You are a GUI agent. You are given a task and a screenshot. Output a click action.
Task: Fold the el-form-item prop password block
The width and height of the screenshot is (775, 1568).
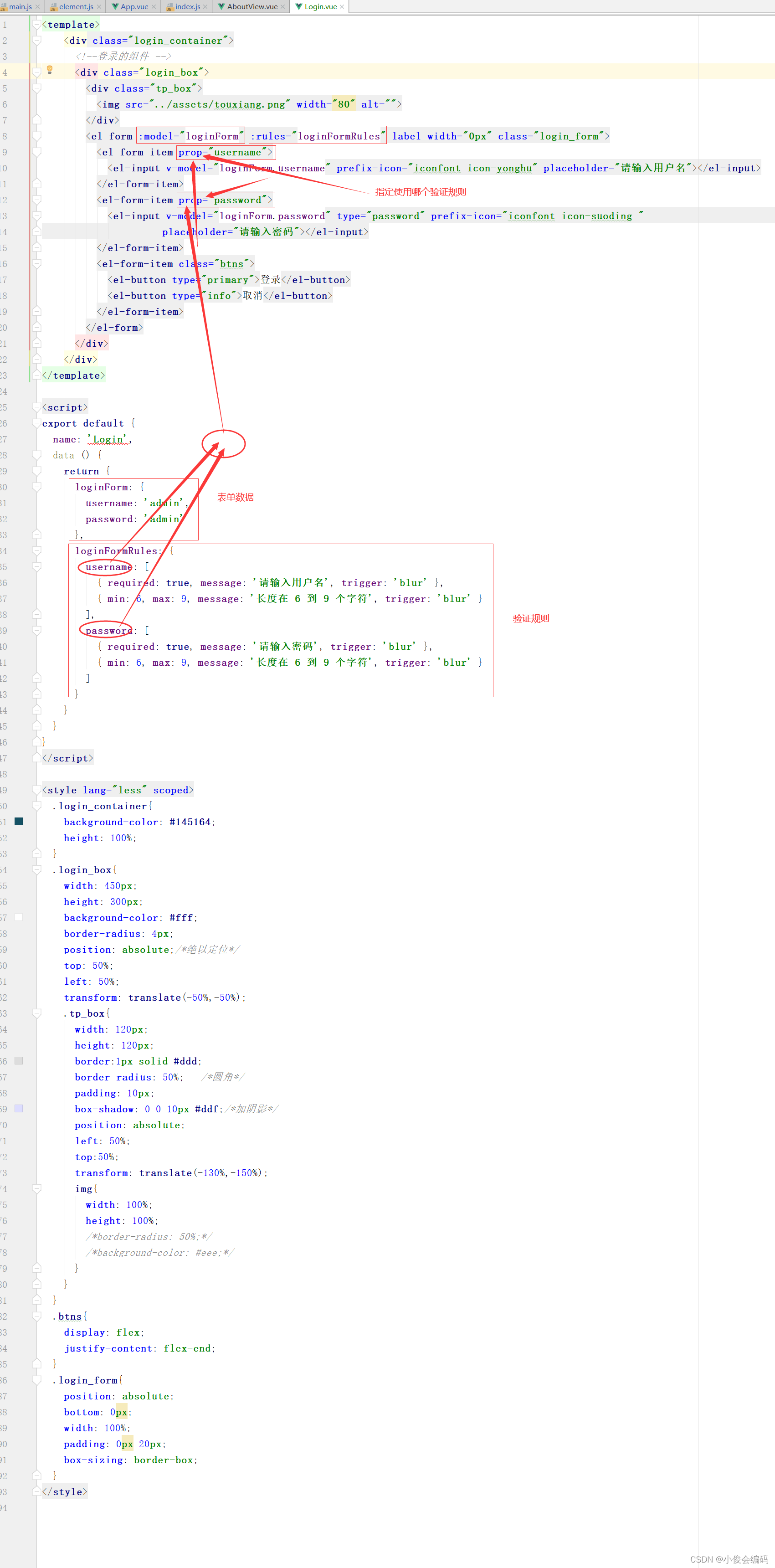pyautogui.click(x=36, y=200)
